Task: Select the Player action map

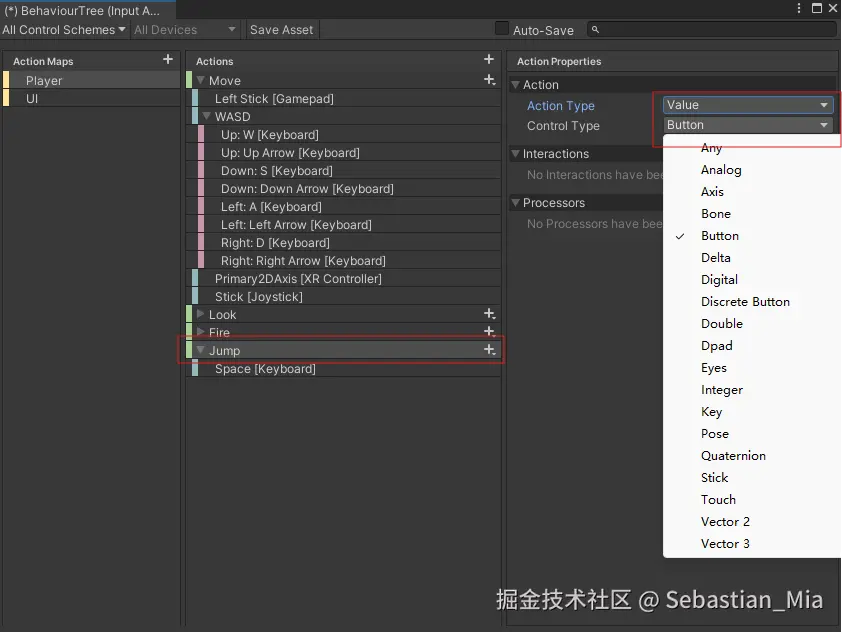Action: 91,80
